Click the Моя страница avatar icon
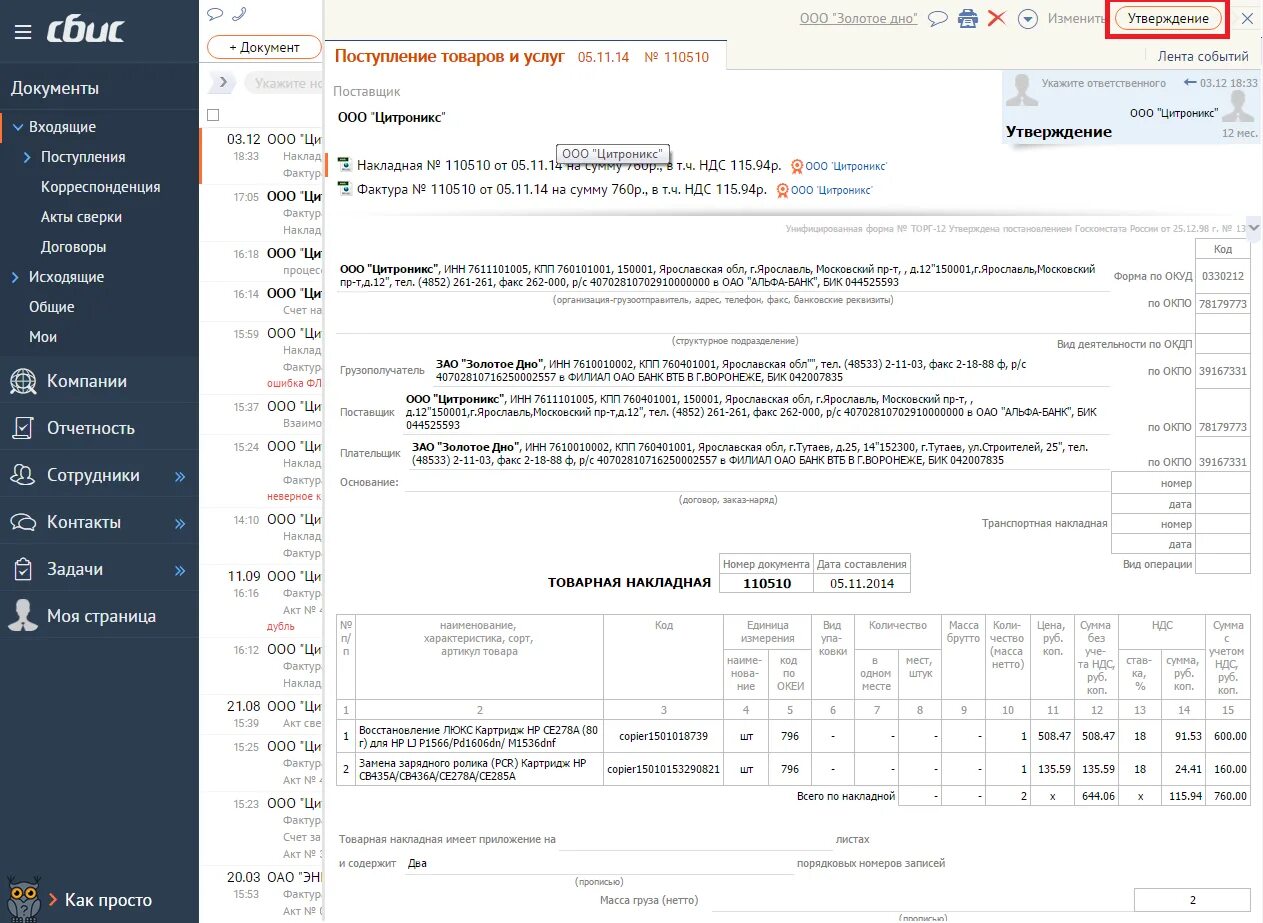 pos(23,615)
